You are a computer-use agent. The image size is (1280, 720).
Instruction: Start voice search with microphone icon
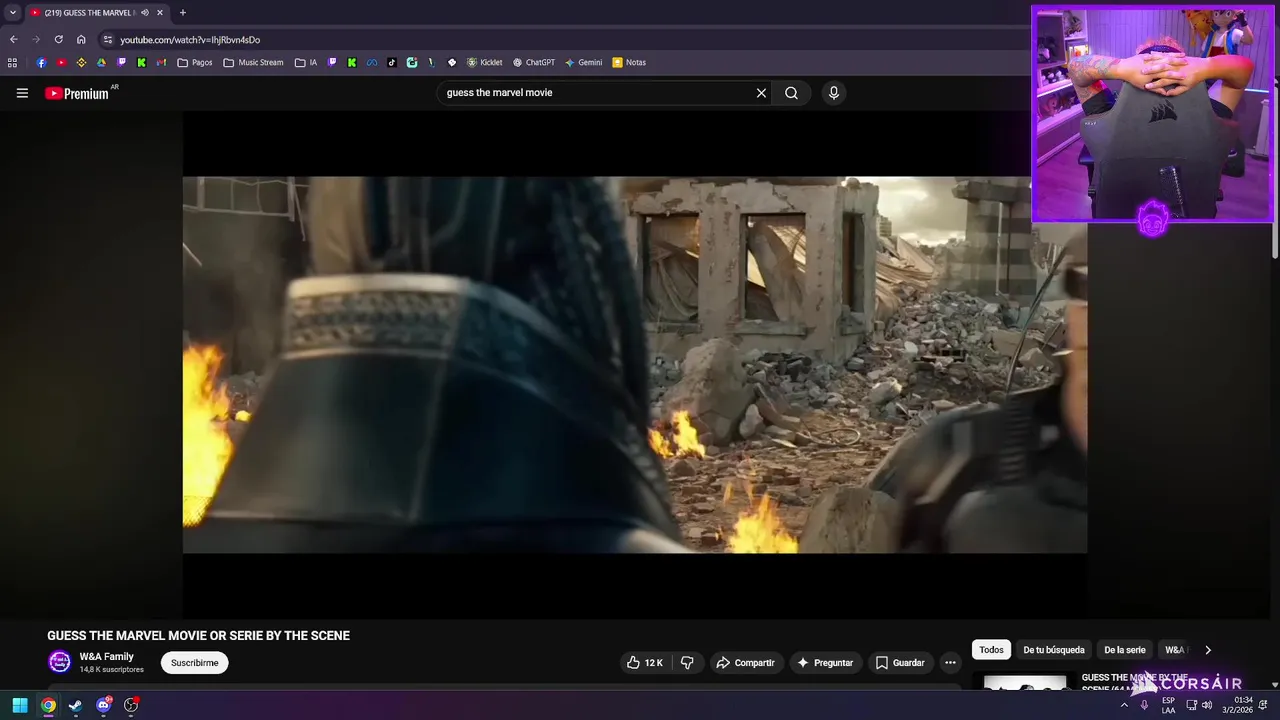[x=834, y=93]
